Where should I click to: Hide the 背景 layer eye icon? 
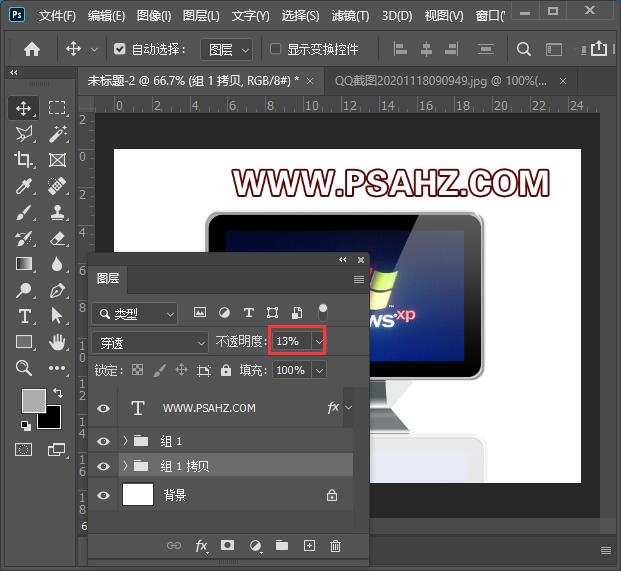103,495
